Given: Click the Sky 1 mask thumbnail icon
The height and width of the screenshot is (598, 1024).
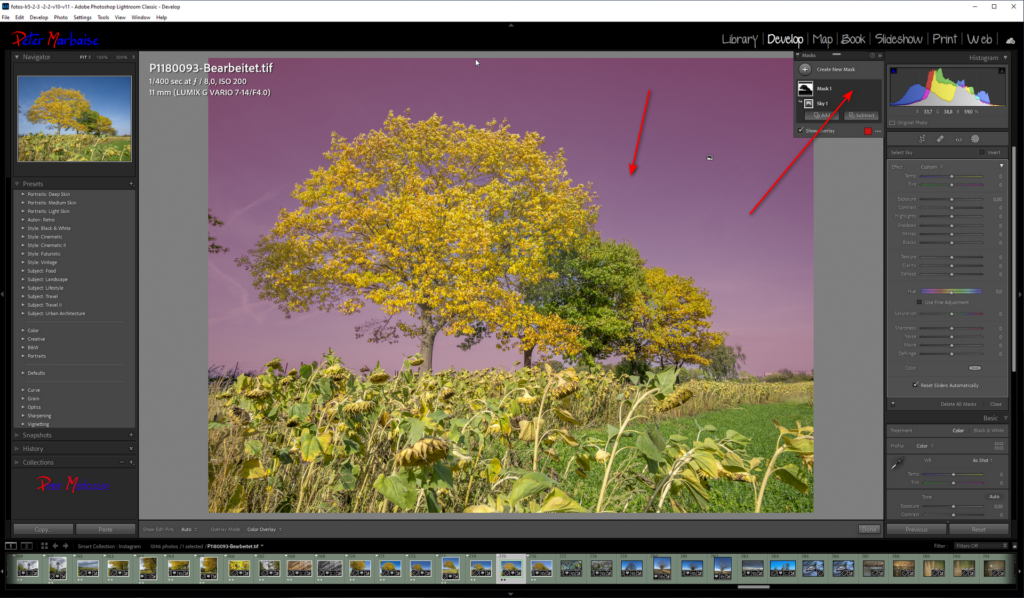Looking at the screenshot, I should tap(808, 103).
